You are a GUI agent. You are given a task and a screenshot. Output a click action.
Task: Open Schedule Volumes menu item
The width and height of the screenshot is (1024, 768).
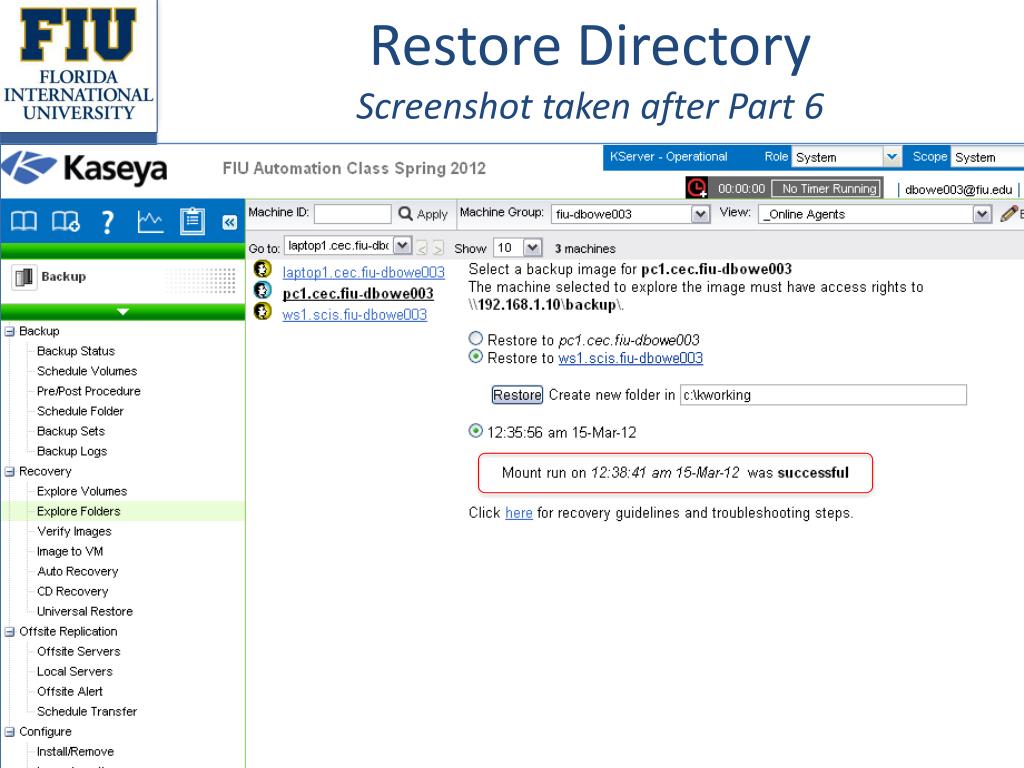pos(87,371)
